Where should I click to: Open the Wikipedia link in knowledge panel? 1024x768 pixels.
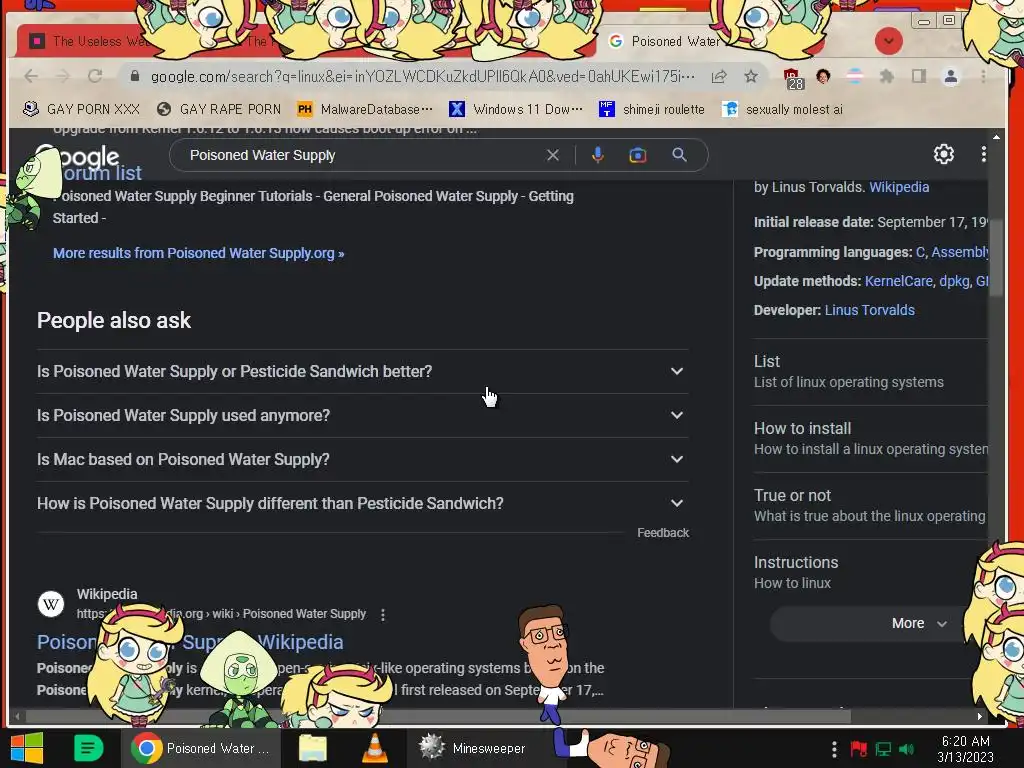pyautogui.click(x=899, y=187)
